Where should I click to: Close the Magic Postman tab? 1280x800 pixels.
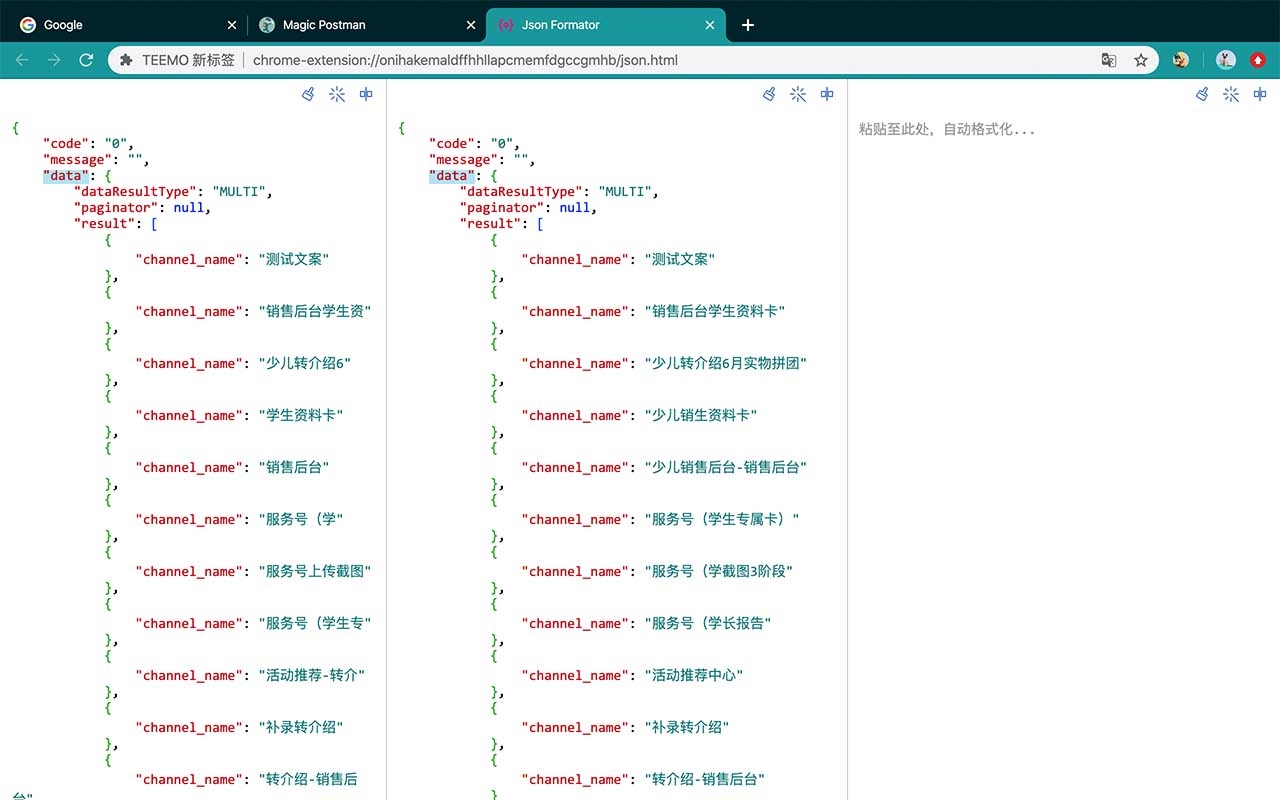471,25
